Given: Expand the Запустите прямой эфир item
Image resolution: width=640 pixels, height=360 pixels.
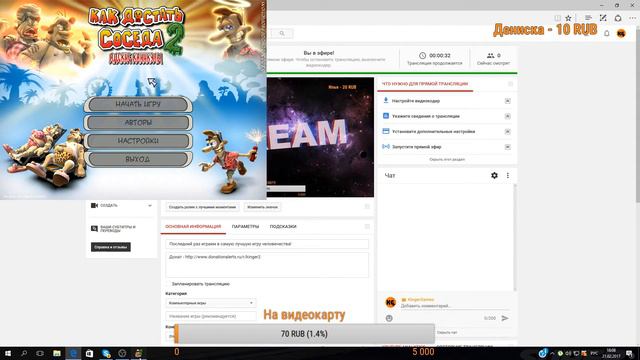Looking at the screenshot, I should 507,147.
